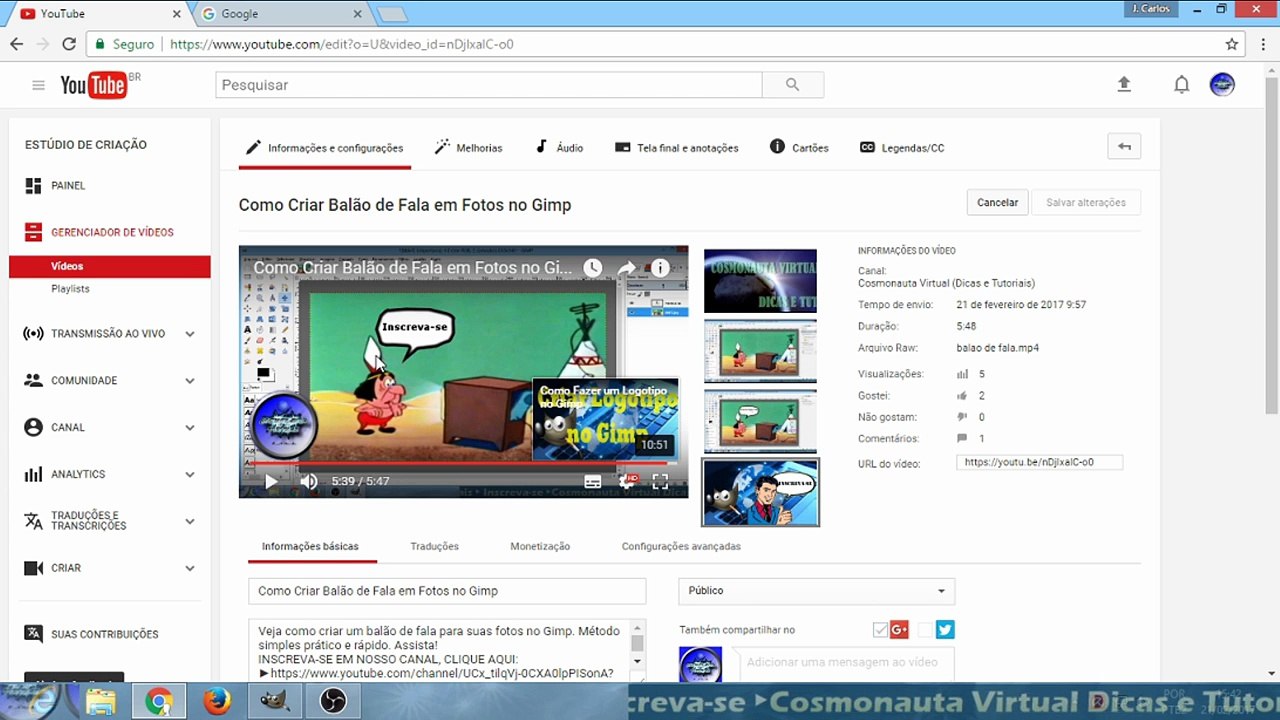Viewport: 1280px width, 720px height.
Task: Focus the Pesquisar search box
Action: point(489,85)
